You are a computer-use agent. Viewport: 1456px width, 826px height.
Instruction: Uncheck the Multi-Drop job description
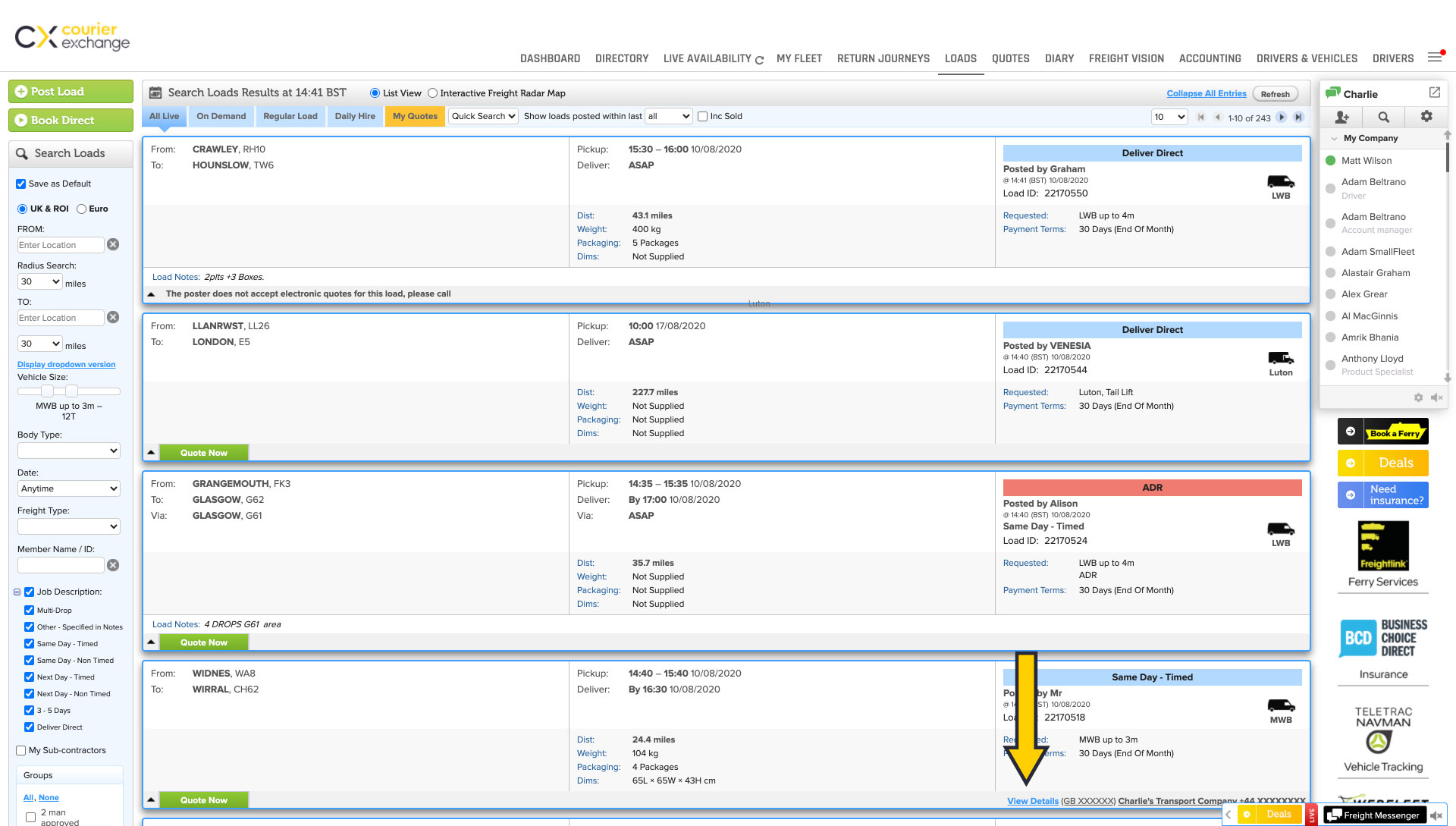tap(29, 610)
